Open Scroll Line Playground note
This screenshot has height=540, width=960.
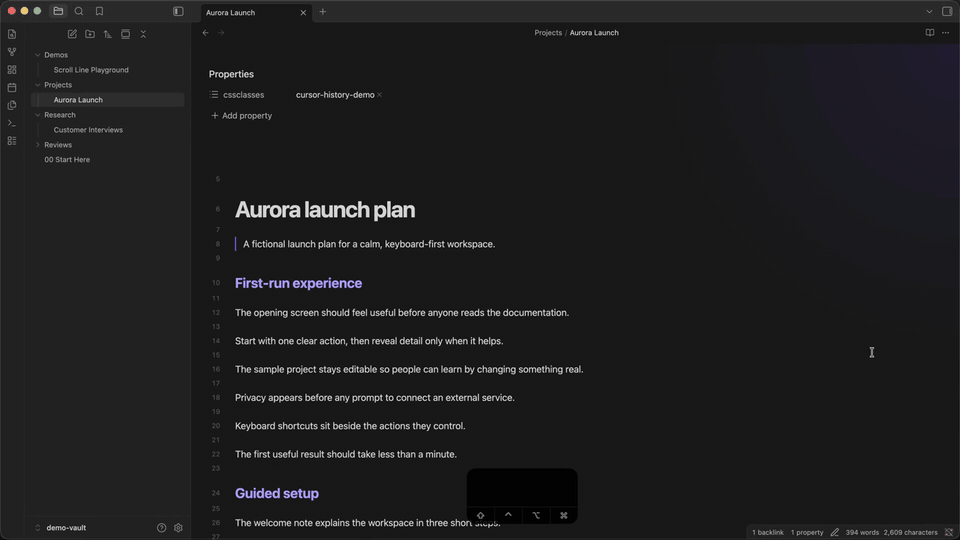[91, 70]
